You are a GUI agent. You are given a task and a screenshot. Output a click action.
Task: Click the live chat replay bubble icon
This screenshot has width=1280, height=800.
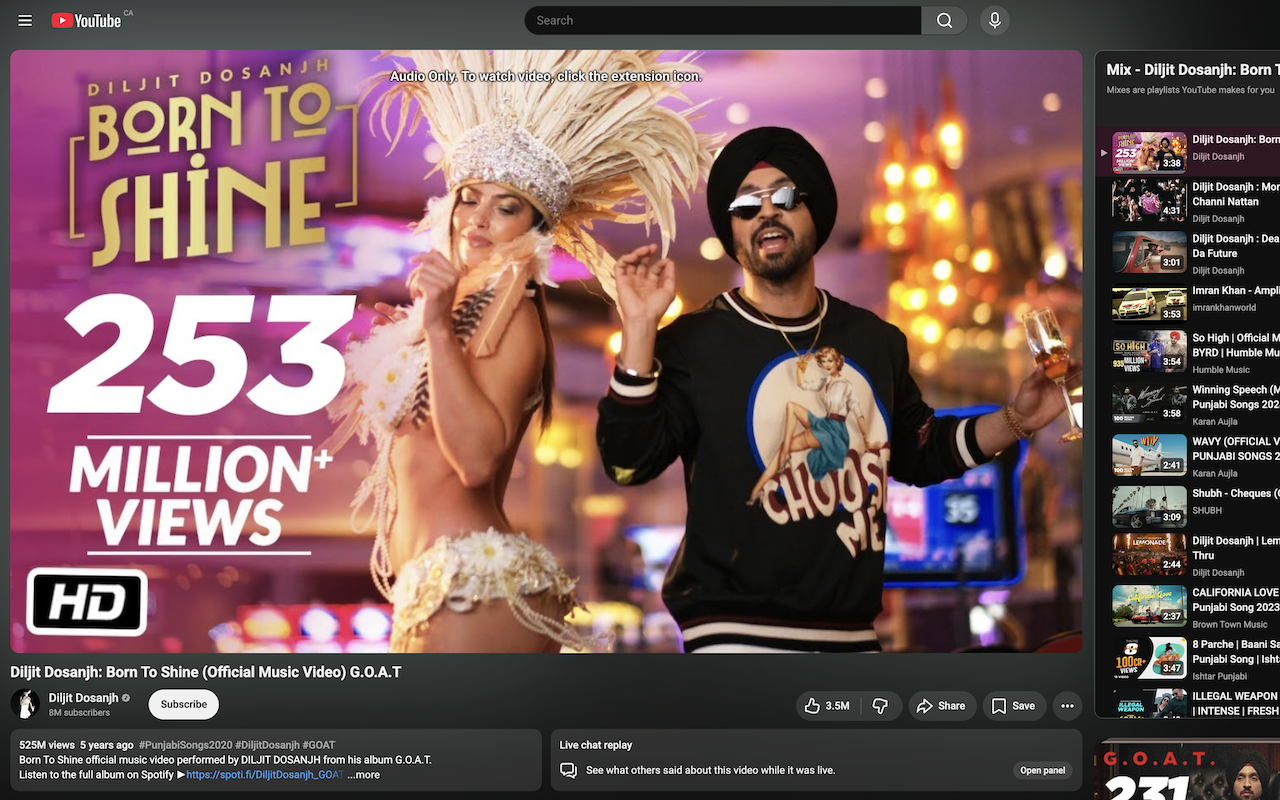(x=568, y=770)
